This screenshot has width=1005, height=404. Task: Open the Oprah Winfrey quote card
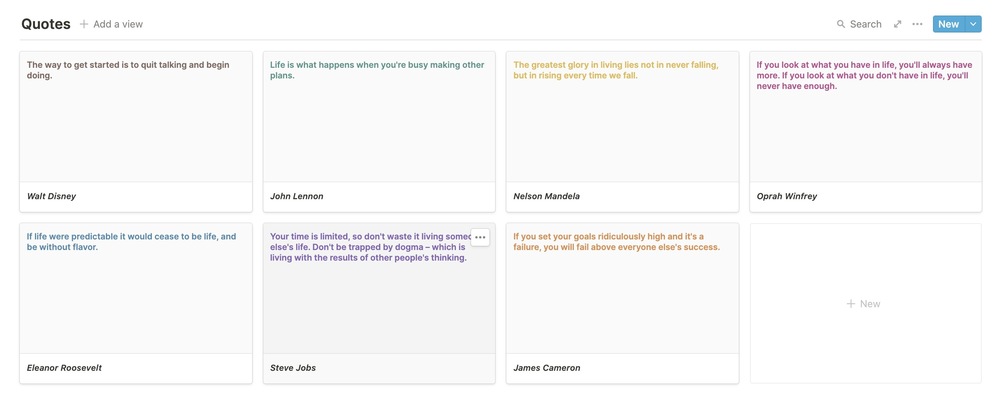(x=865, y=130)
